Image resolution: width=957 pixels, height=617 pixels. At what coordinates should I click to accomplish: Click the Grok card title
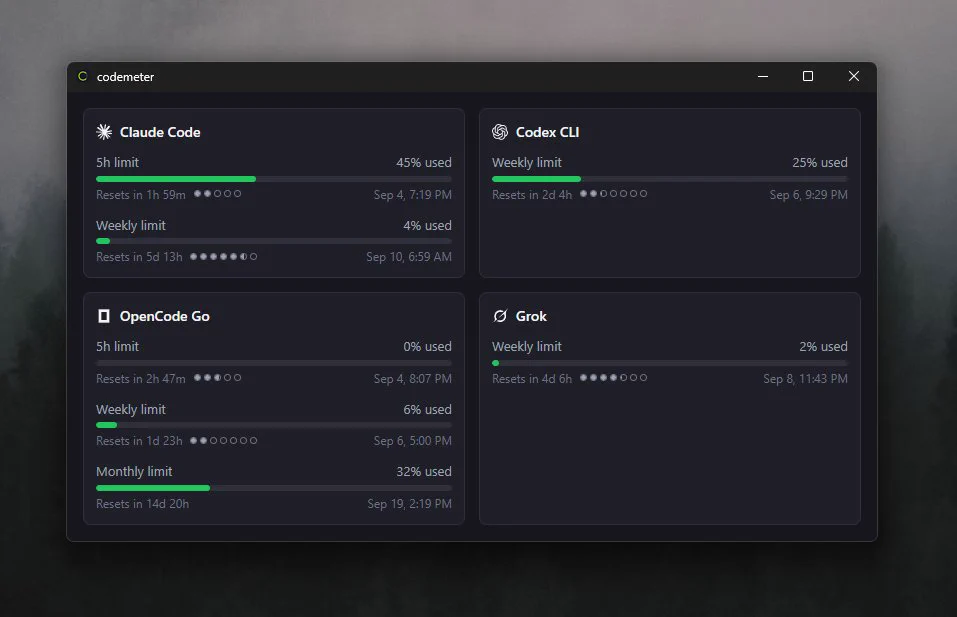point(531,316)
